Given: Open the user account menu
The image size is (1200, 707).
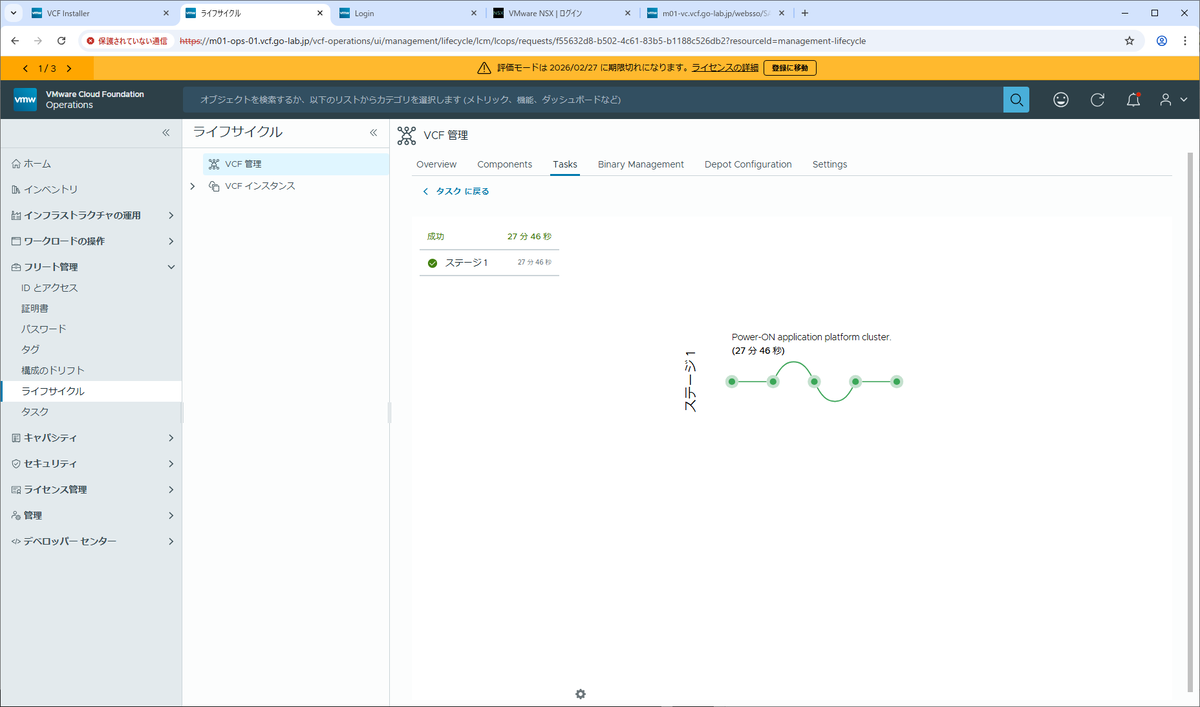Looking at the screenshot, I should pos(1173,100).
